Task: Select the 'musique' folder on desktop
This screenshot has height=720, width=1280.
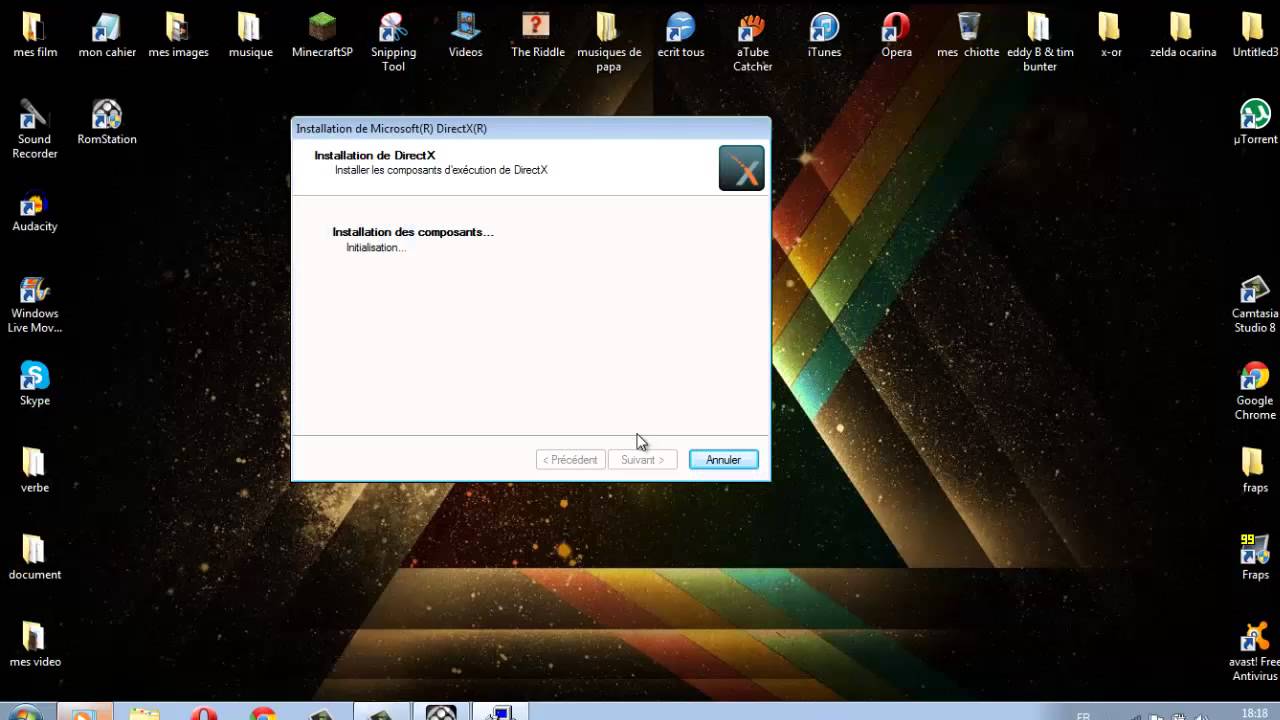Action: tap(250, 34)
